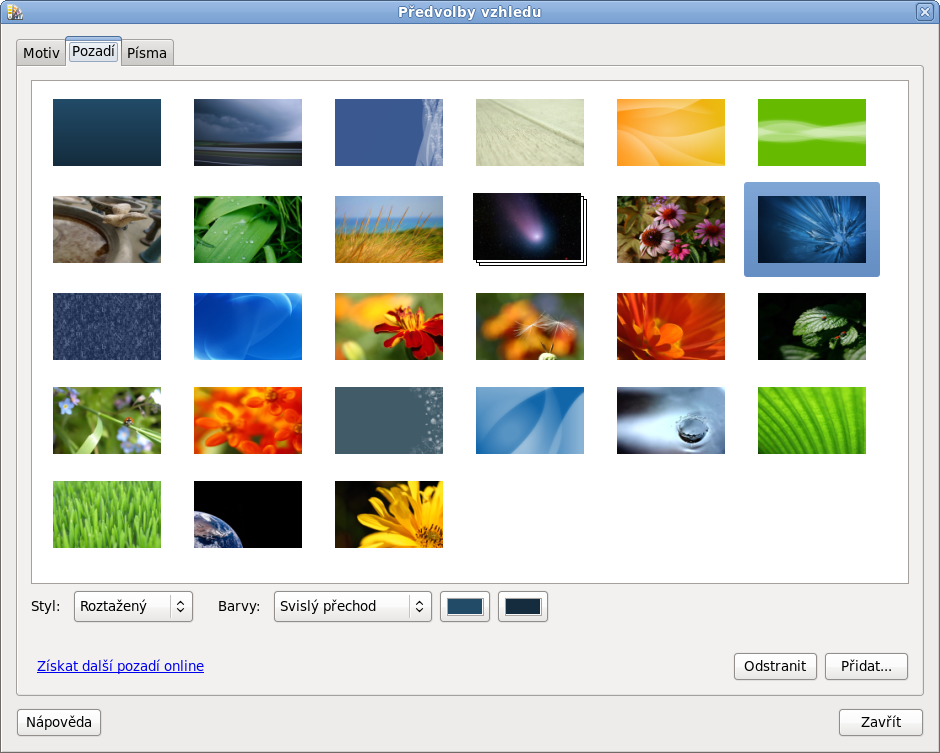This screenshot has height=753, width=940.
Task: Close the dialog with Zavřít button
Action: pos(881,722)
